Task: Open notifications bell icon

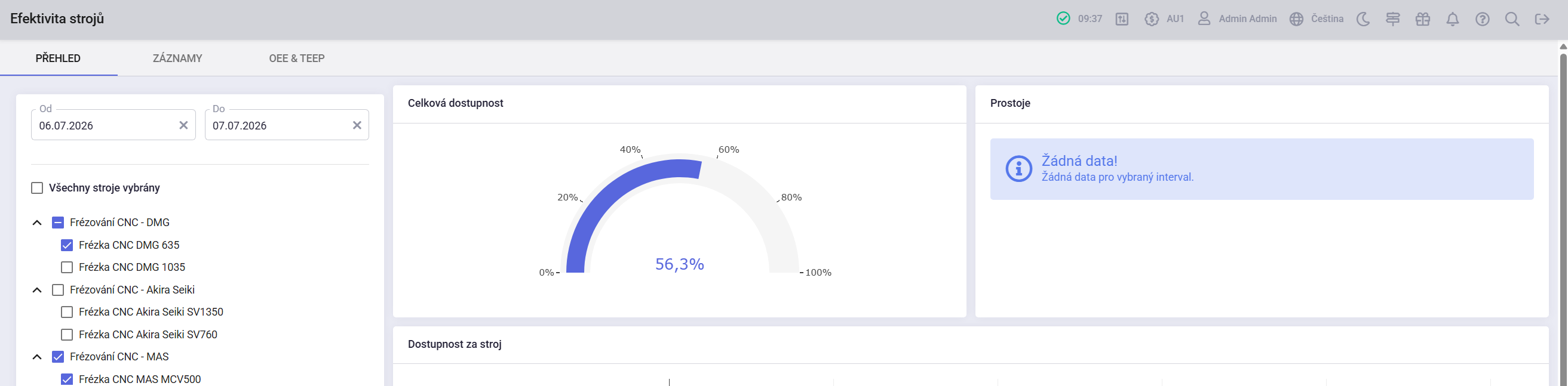Action: [x=1452, y=19]
